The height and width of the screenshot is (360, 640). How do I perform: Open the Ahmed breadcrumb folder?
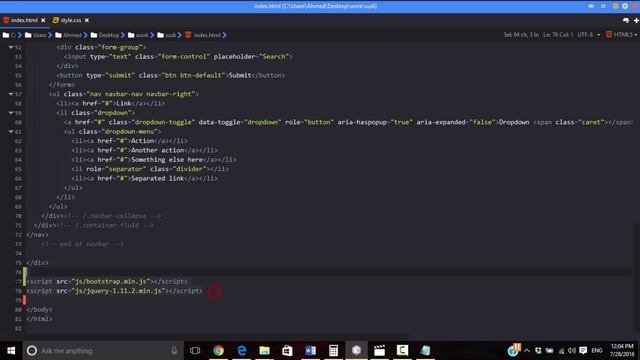point(69,35)
